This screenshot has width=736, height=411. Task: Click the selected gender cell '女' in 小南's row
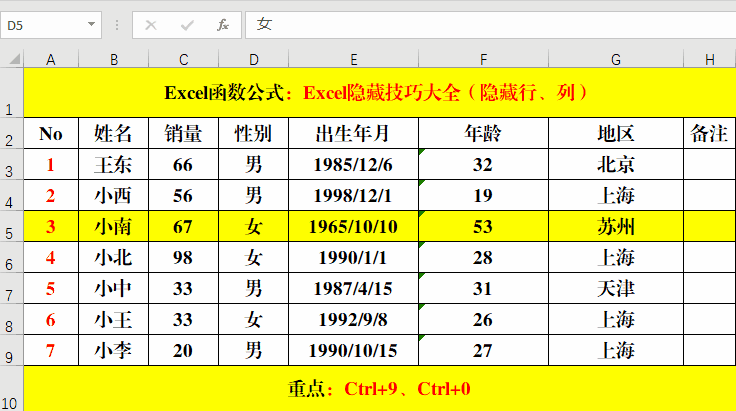(253, 226)
